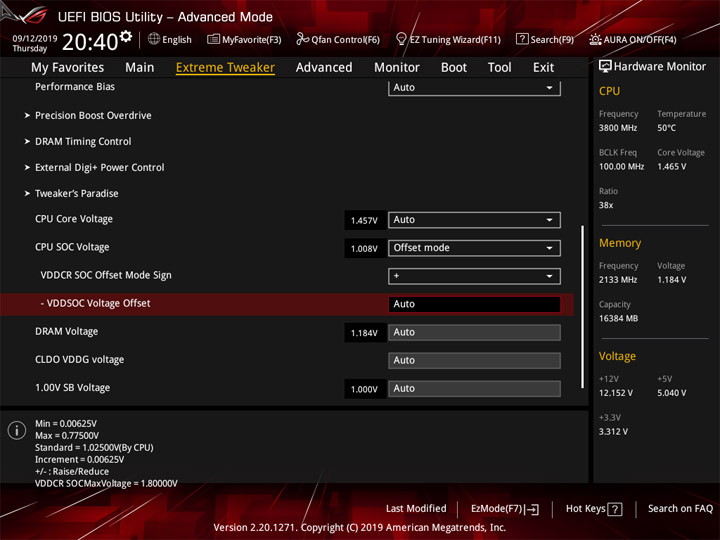Click the 20:40 clock display
The height and width of the screenshot is (540, 720).
90,42
